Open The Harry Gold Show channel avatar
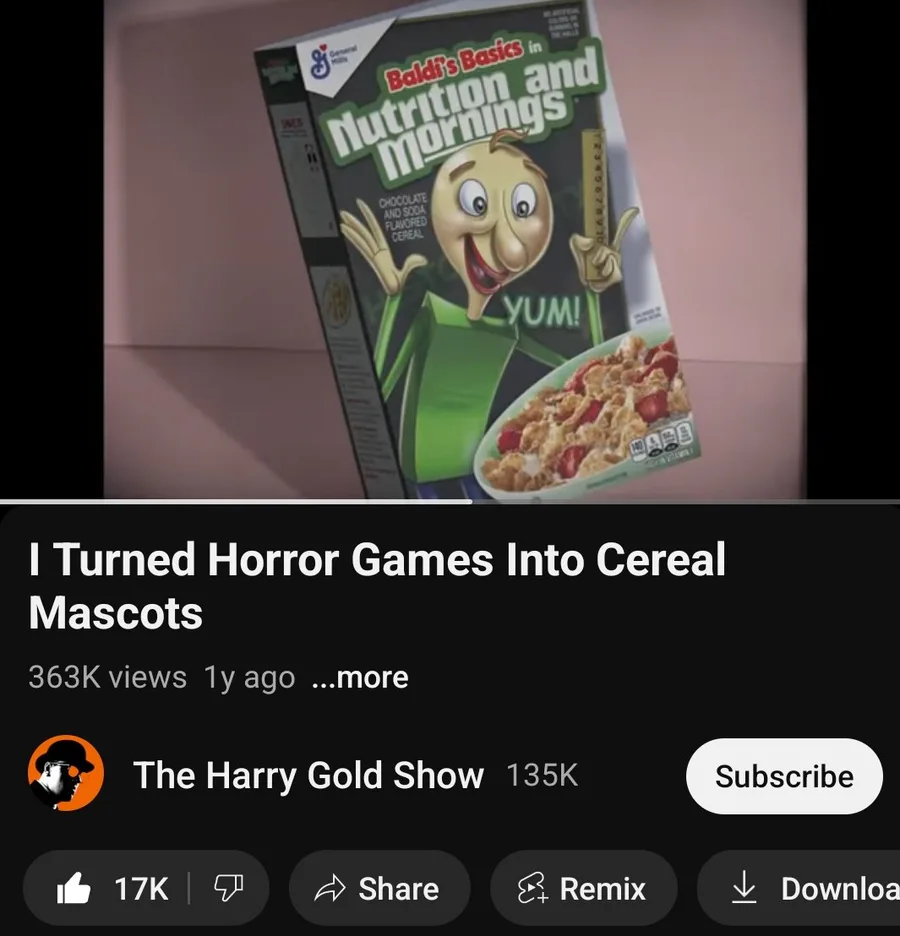 [66, 773]
